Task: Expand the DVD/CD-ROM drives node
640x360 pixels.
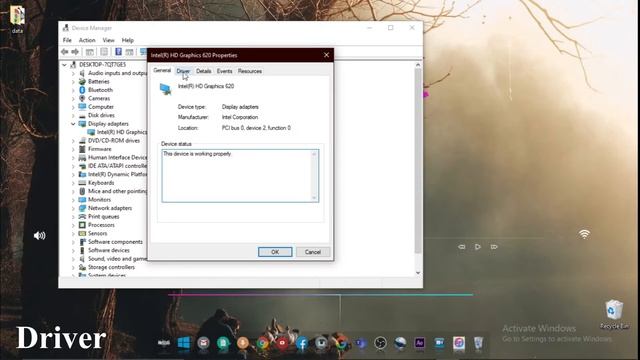Action: [73, 140]
